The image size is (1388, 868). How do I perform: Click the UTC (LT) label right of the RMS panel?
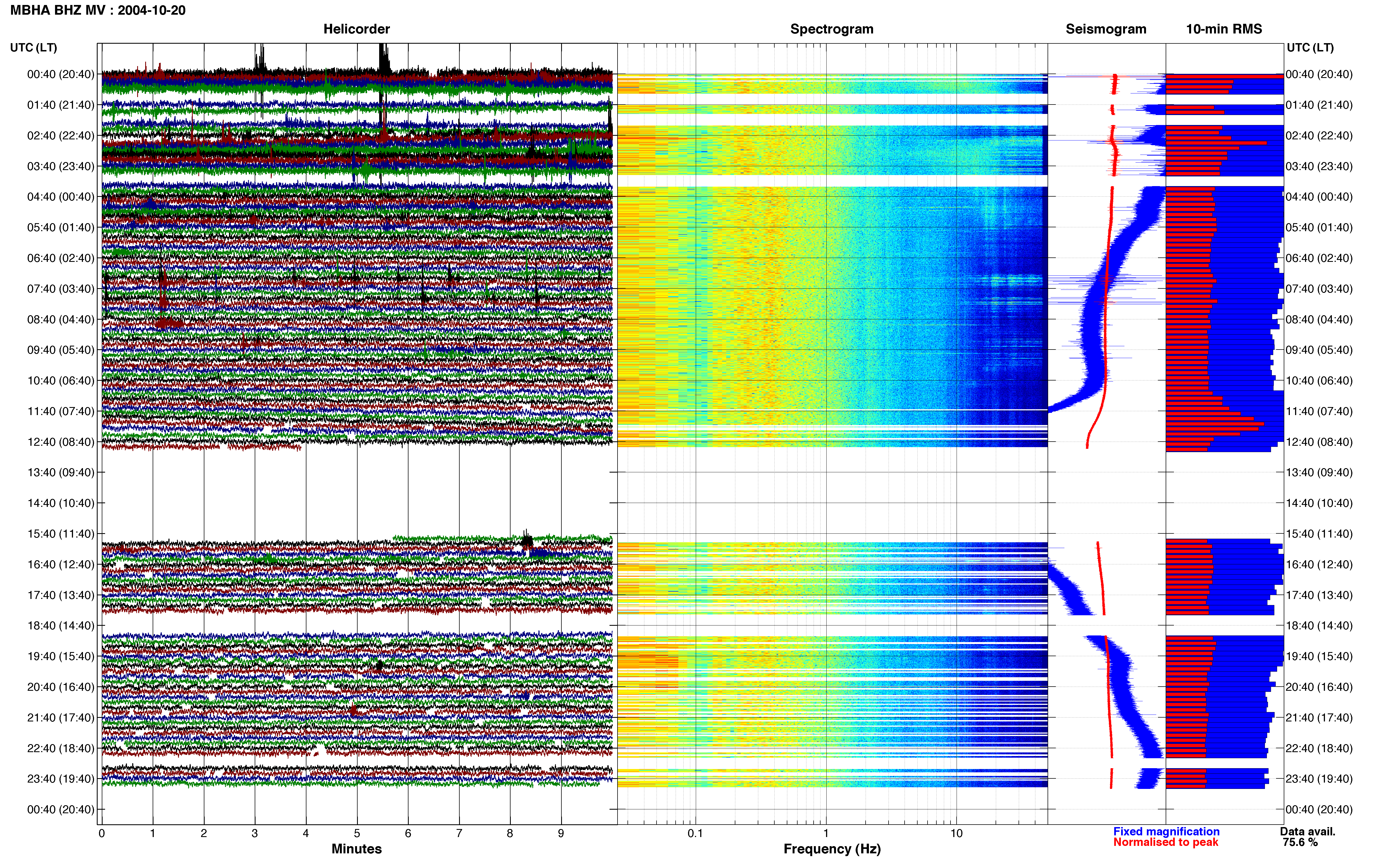(x=1310, y=48)
